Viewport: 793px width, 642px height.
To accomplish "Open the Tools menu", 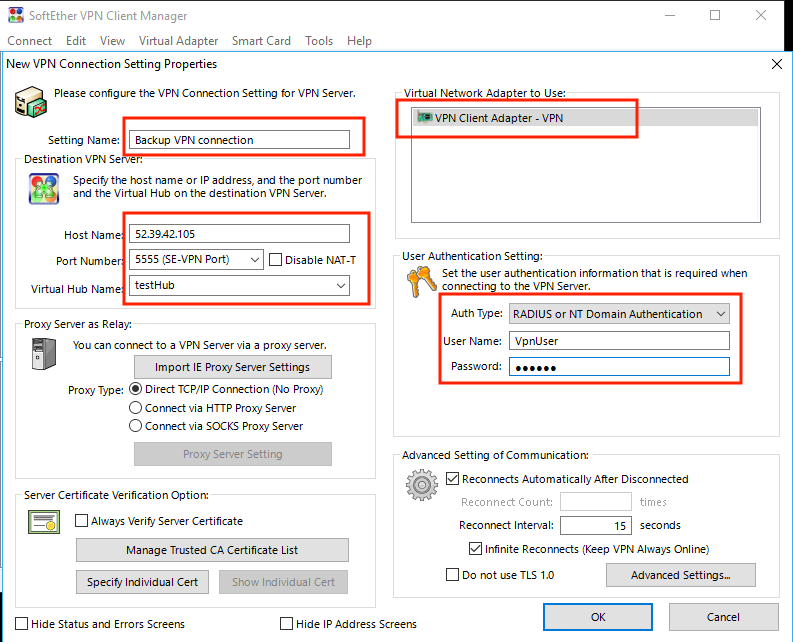I will tap(319, 41).
